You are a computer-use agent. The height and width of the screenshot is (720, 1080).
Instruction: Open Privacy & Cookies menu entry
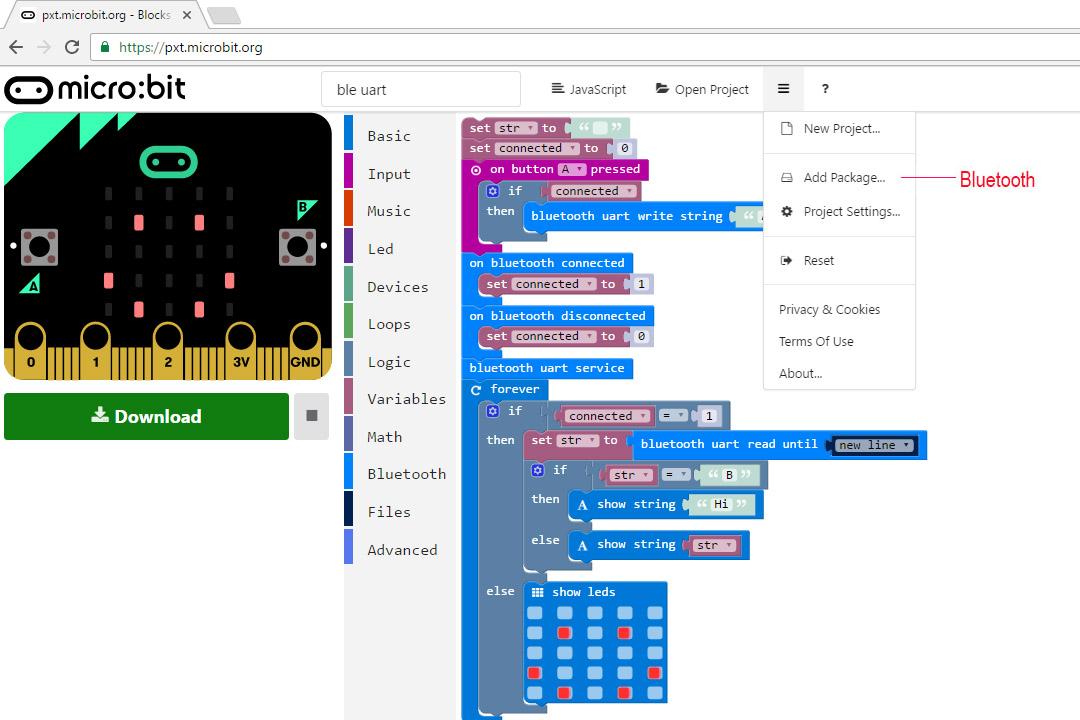pyautogui.click(x=839, y=309)
